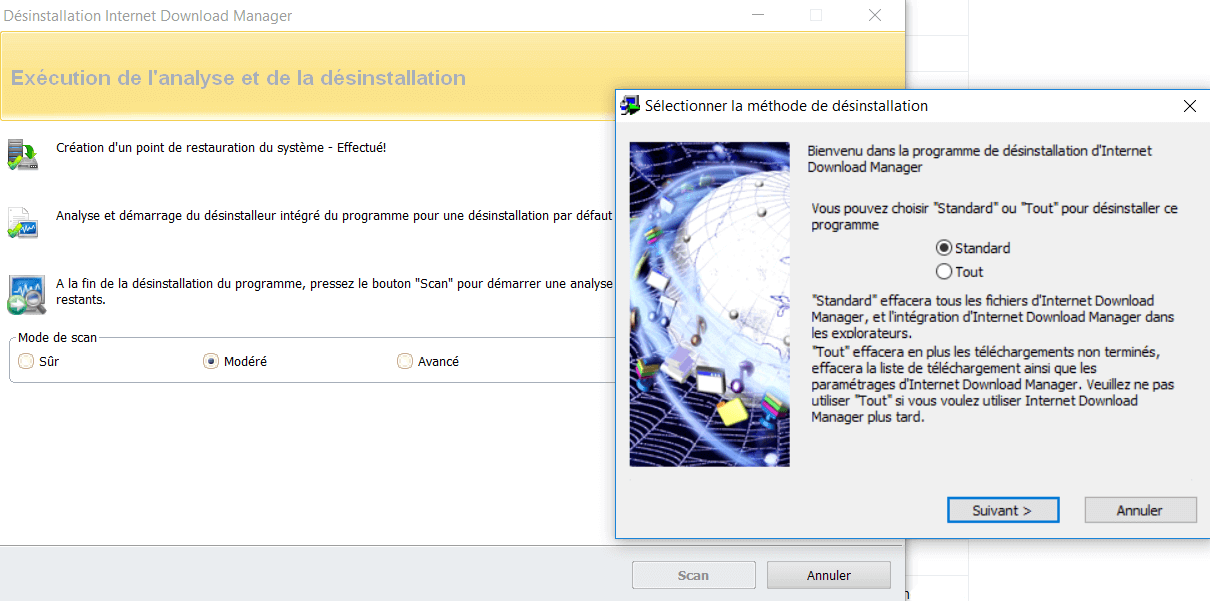Close the Désinstallation Internet Download Manager window

click(x=875, y=15)
